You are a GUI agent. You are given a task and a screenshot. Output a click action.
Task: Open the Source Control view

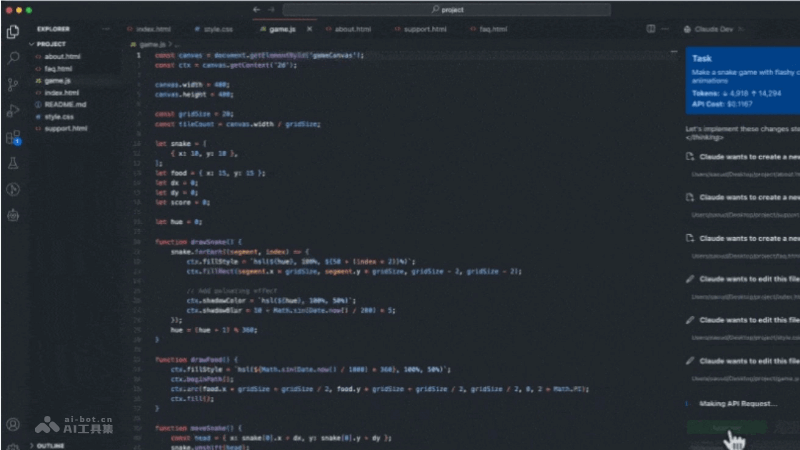click(x=13, y=85)
